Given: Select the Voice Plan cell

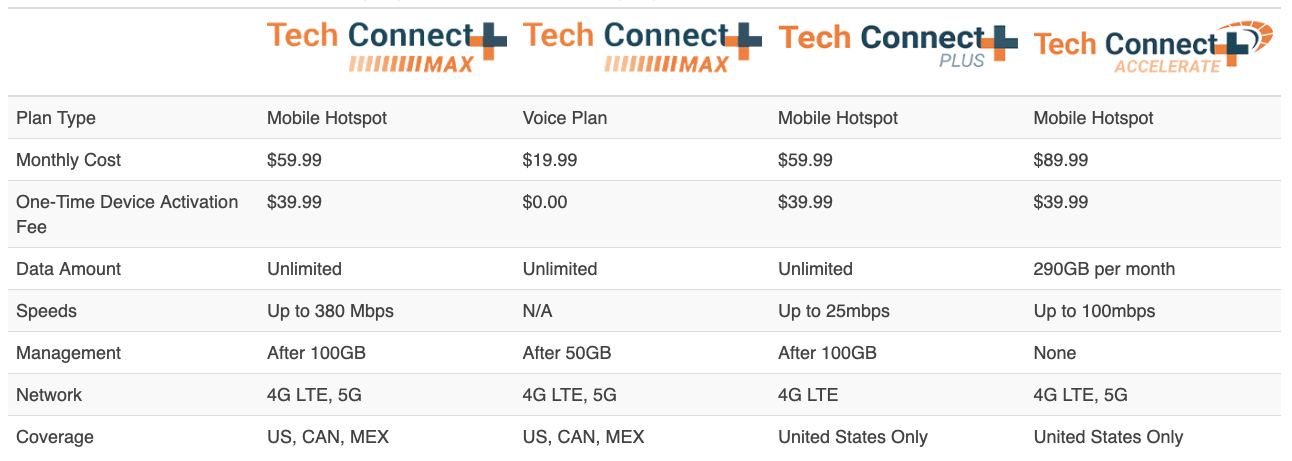Looking at the screenshot, I should tap(565, 118).
